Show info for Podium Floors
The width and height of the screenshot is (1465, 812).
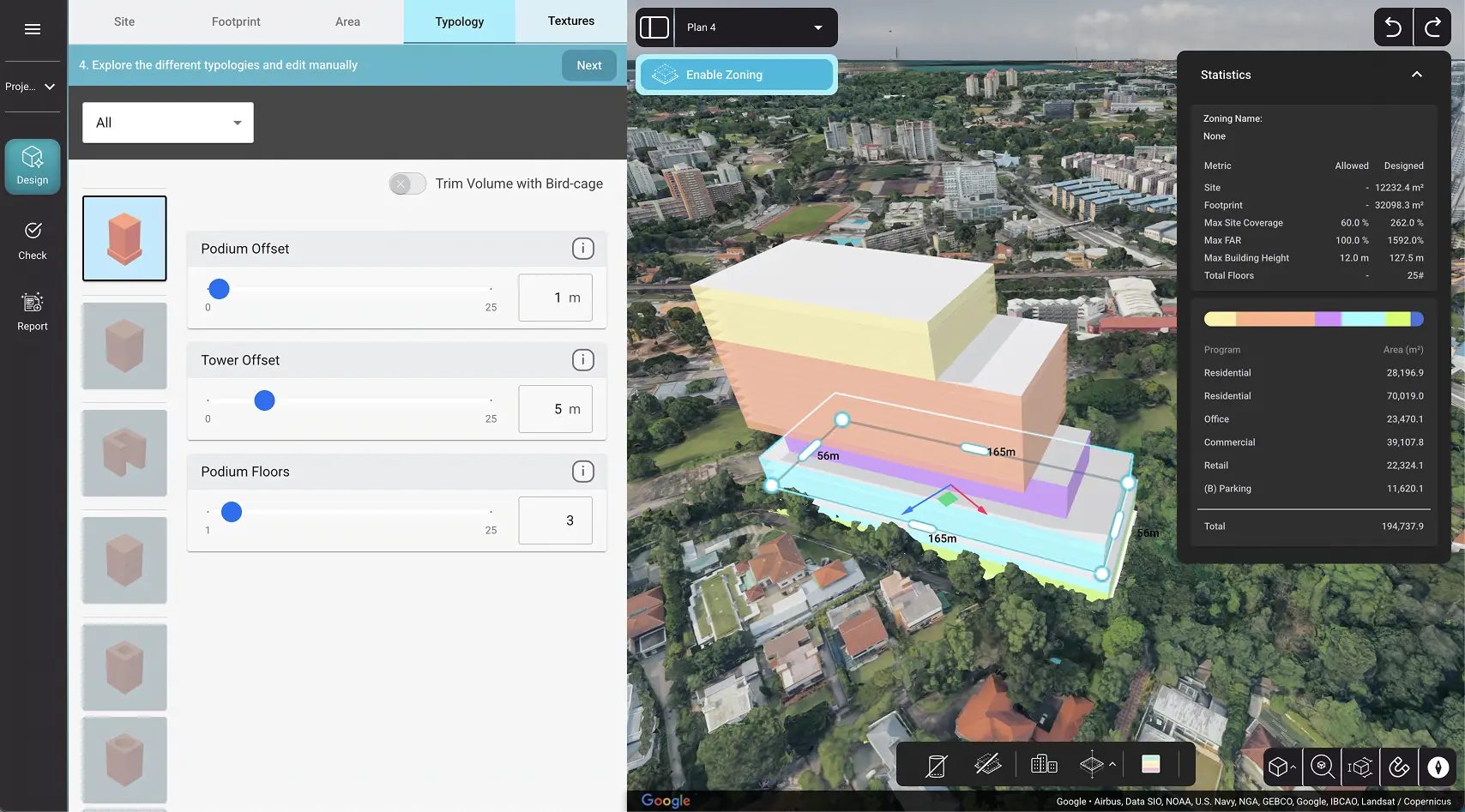click(x=583, y=472)
